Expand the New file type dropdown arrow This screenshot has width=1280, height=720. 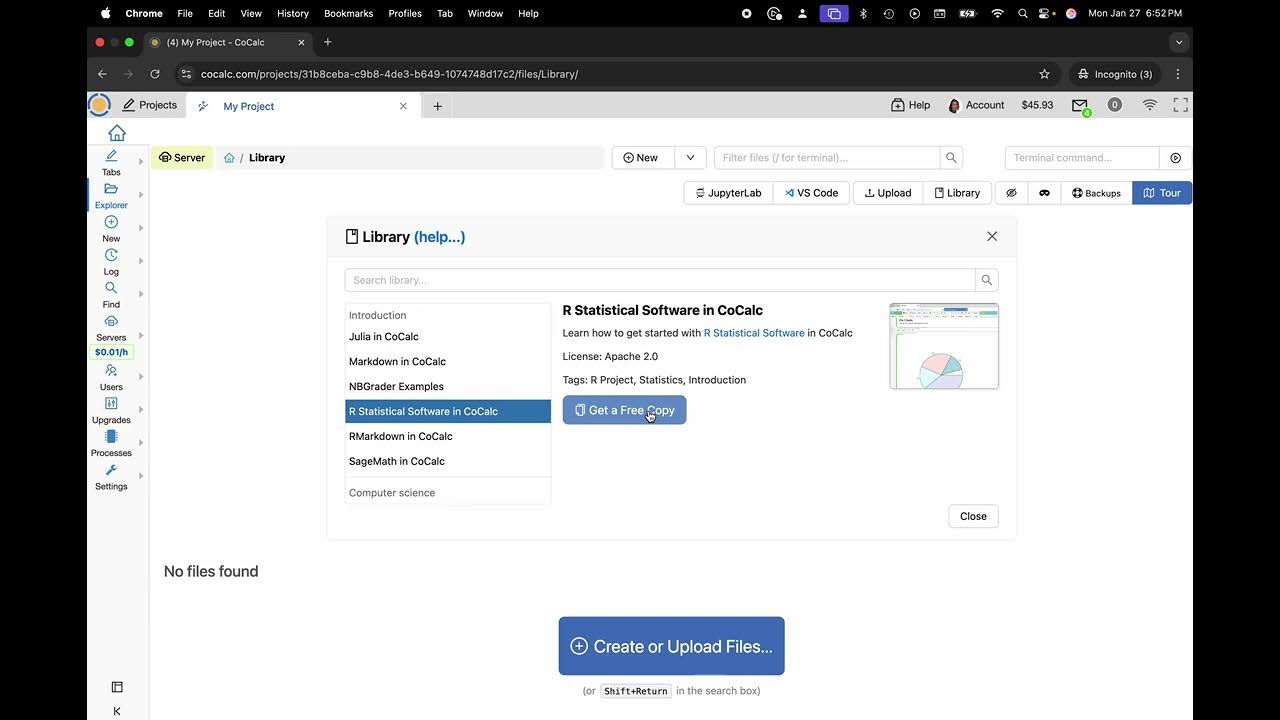pyautogui.click(x=690, y=158)
